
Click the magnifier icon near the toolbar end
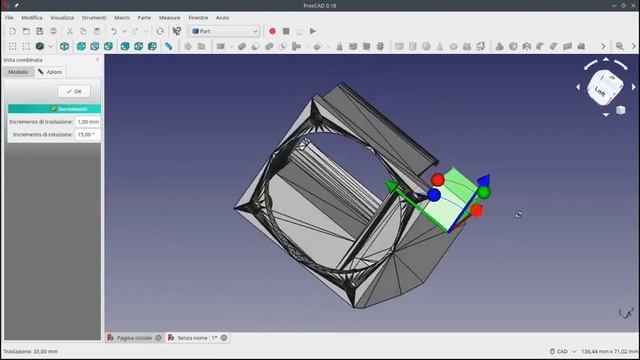(620, 46)
